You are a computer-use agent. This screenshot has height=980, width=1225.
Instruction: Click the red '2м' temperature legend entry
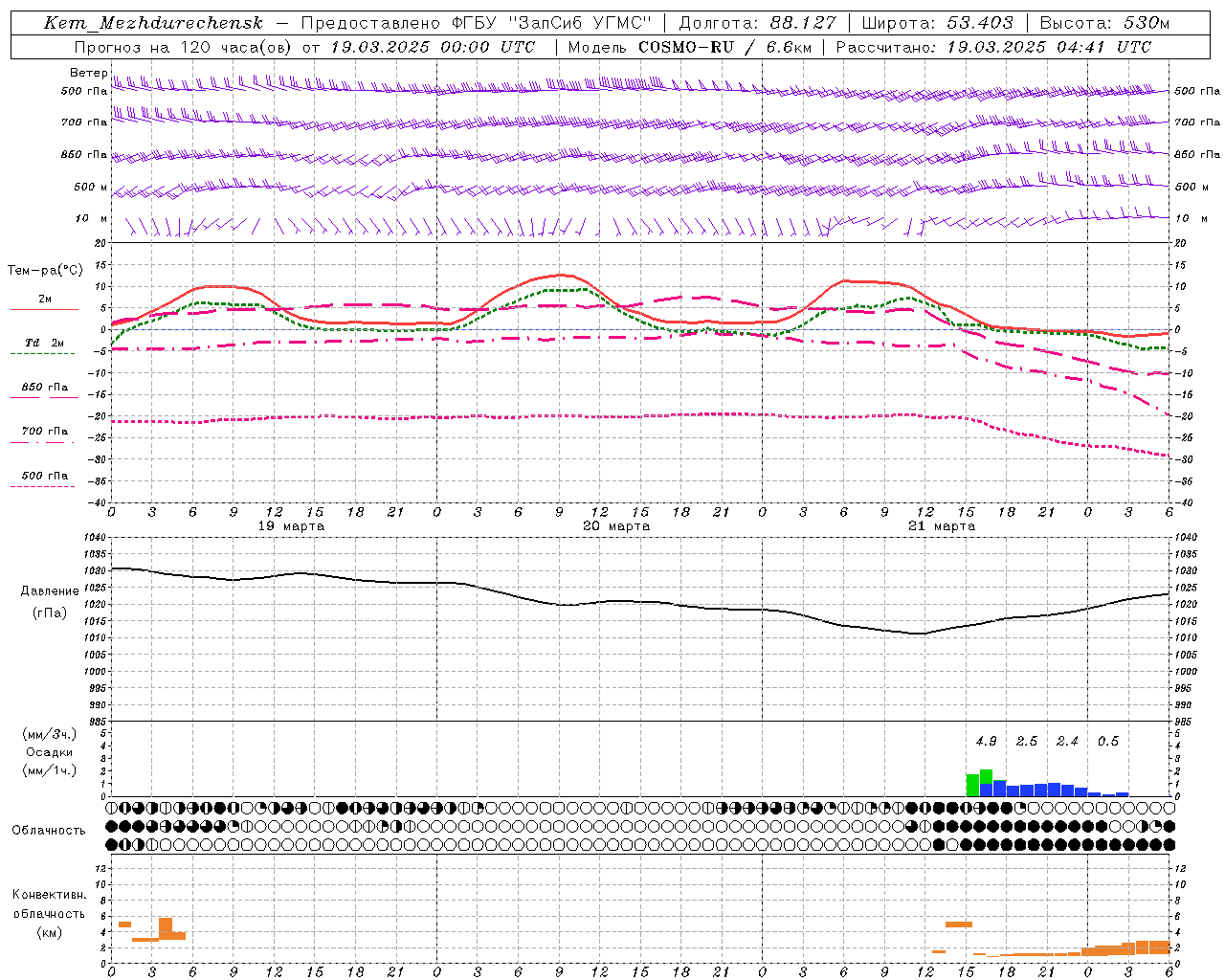(x=45, y=300)
